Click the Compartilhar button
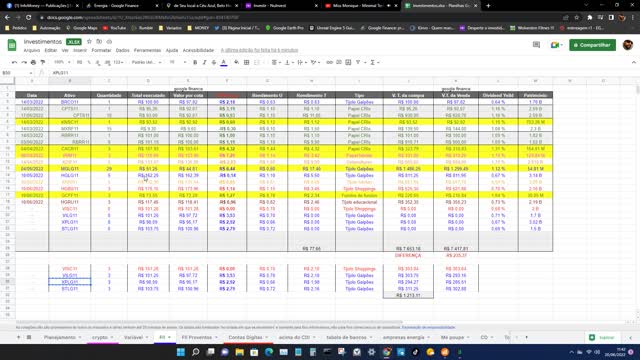 coord(592,45)
